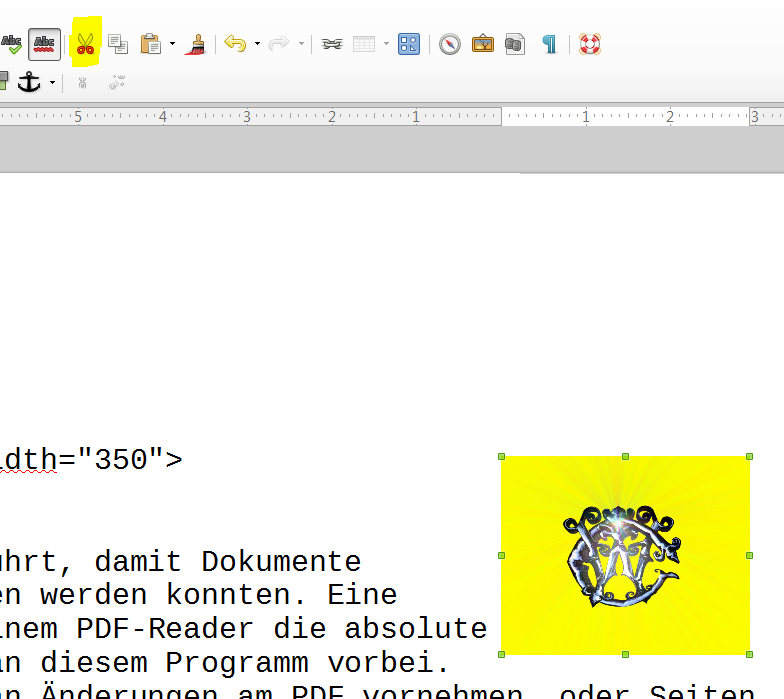Insert a hyperlink using chain icon
Screen dimensions: 784x699
click(332, 44)
